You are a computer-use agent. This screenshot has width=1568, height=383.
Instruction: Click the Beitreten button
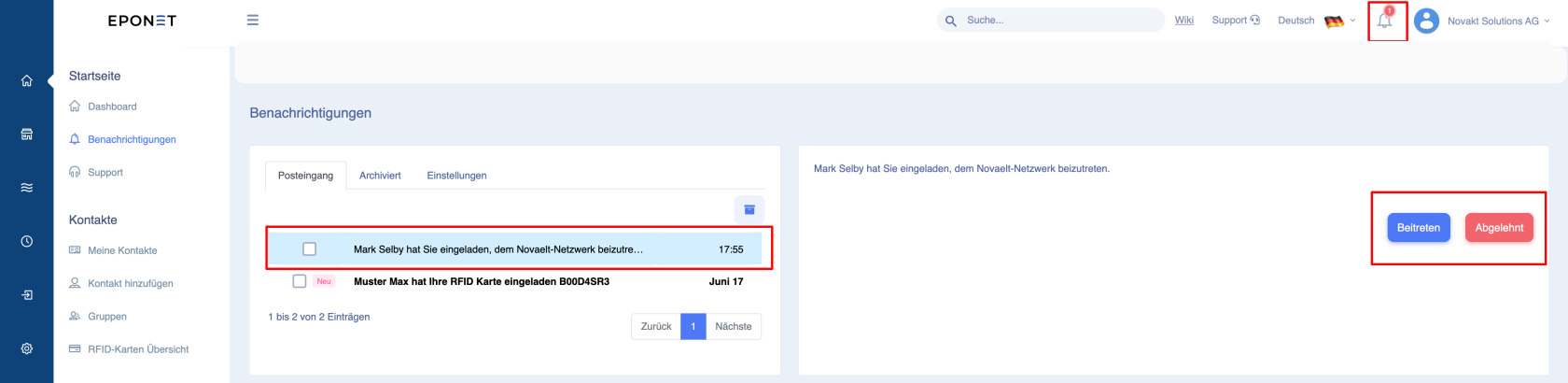click(x=1419, y=228)
